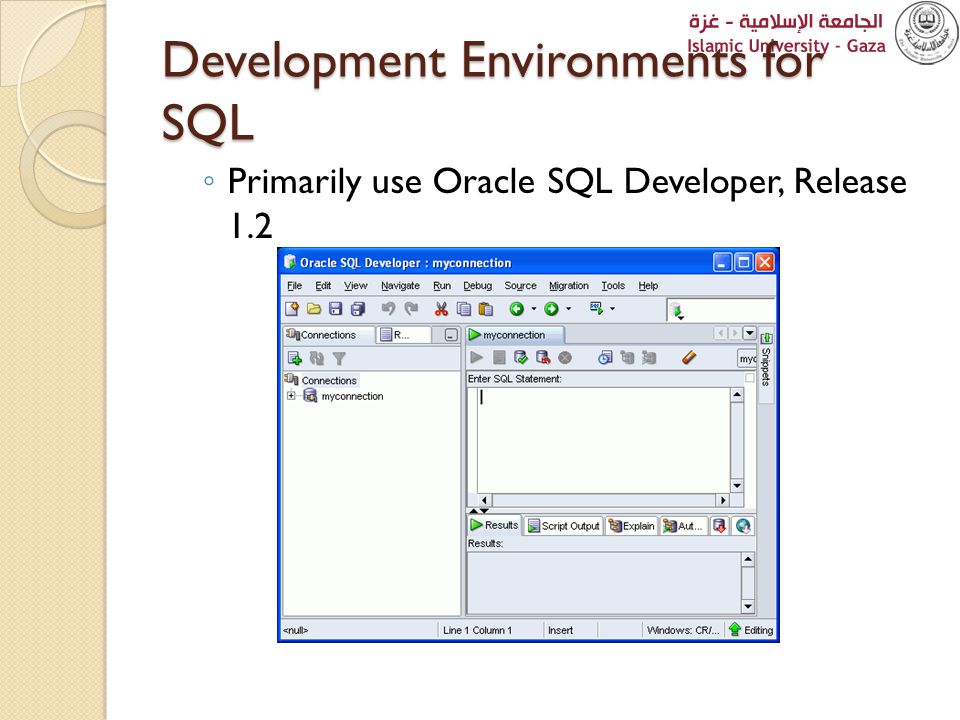Viewport: 960px width, 720px height.
Task: Toggle checkbox beside Enter SQL Statement
Action: [749, 378]
